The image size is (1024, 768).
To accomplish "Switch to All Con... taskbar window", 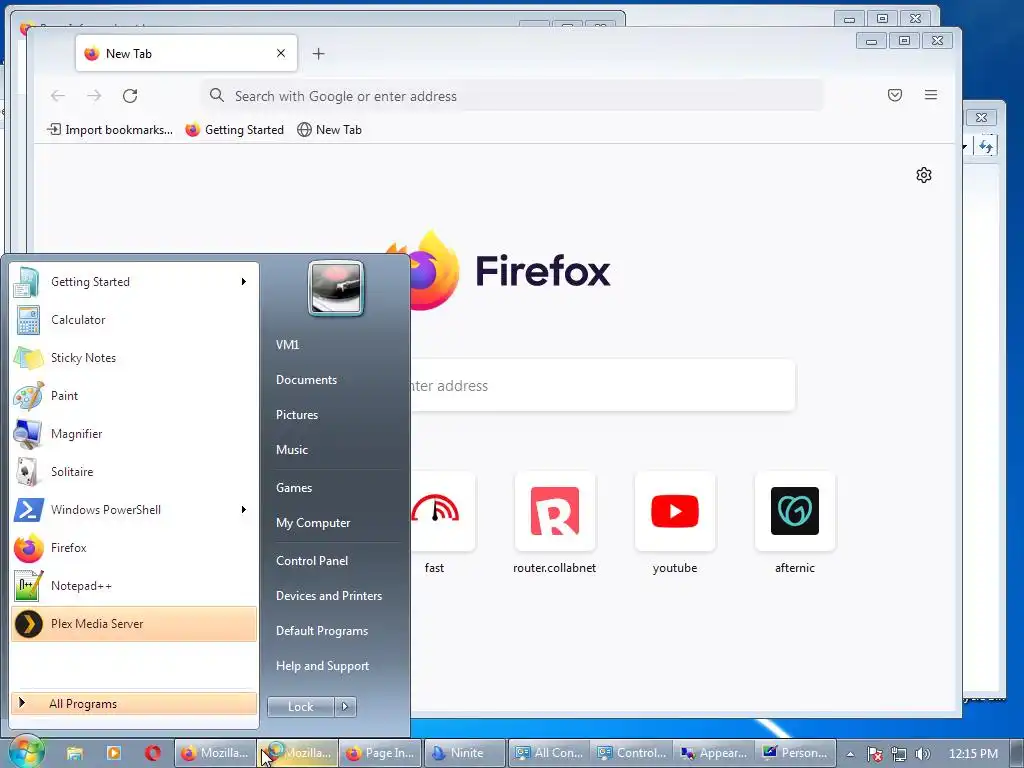I will click(x=549, y=753).
